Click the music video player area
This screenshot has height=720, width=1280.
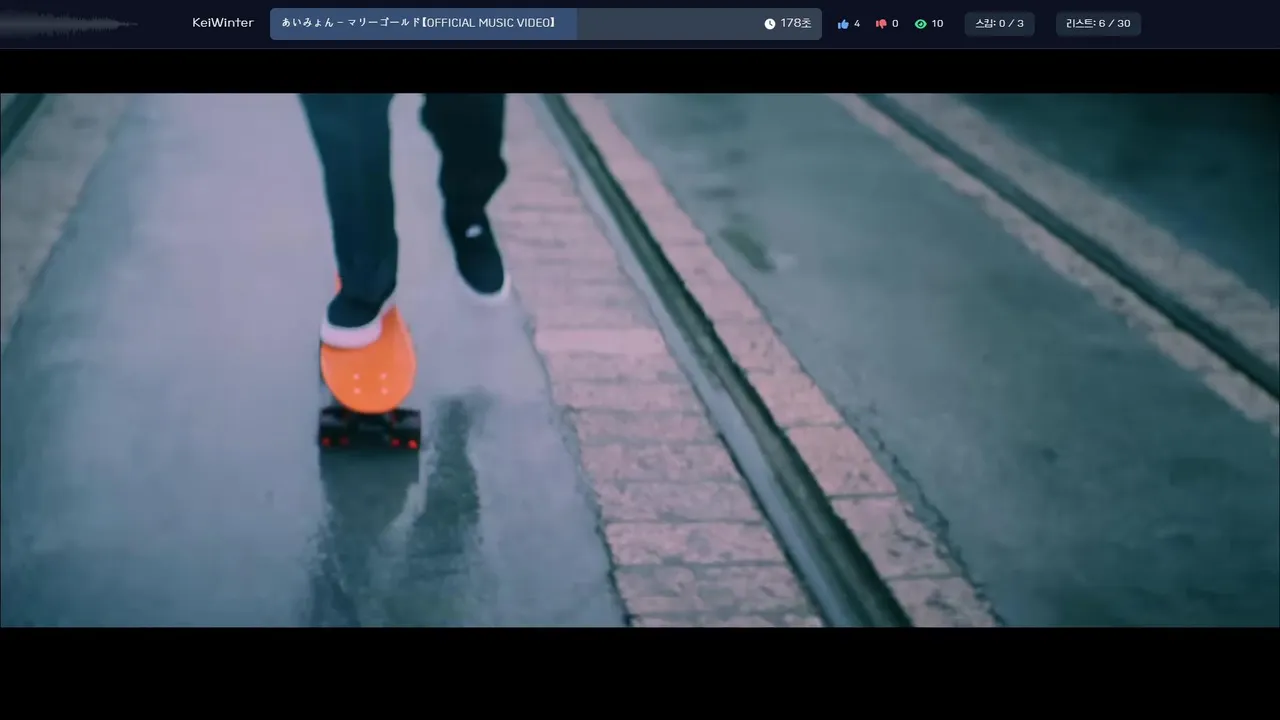tap(640, 360)
